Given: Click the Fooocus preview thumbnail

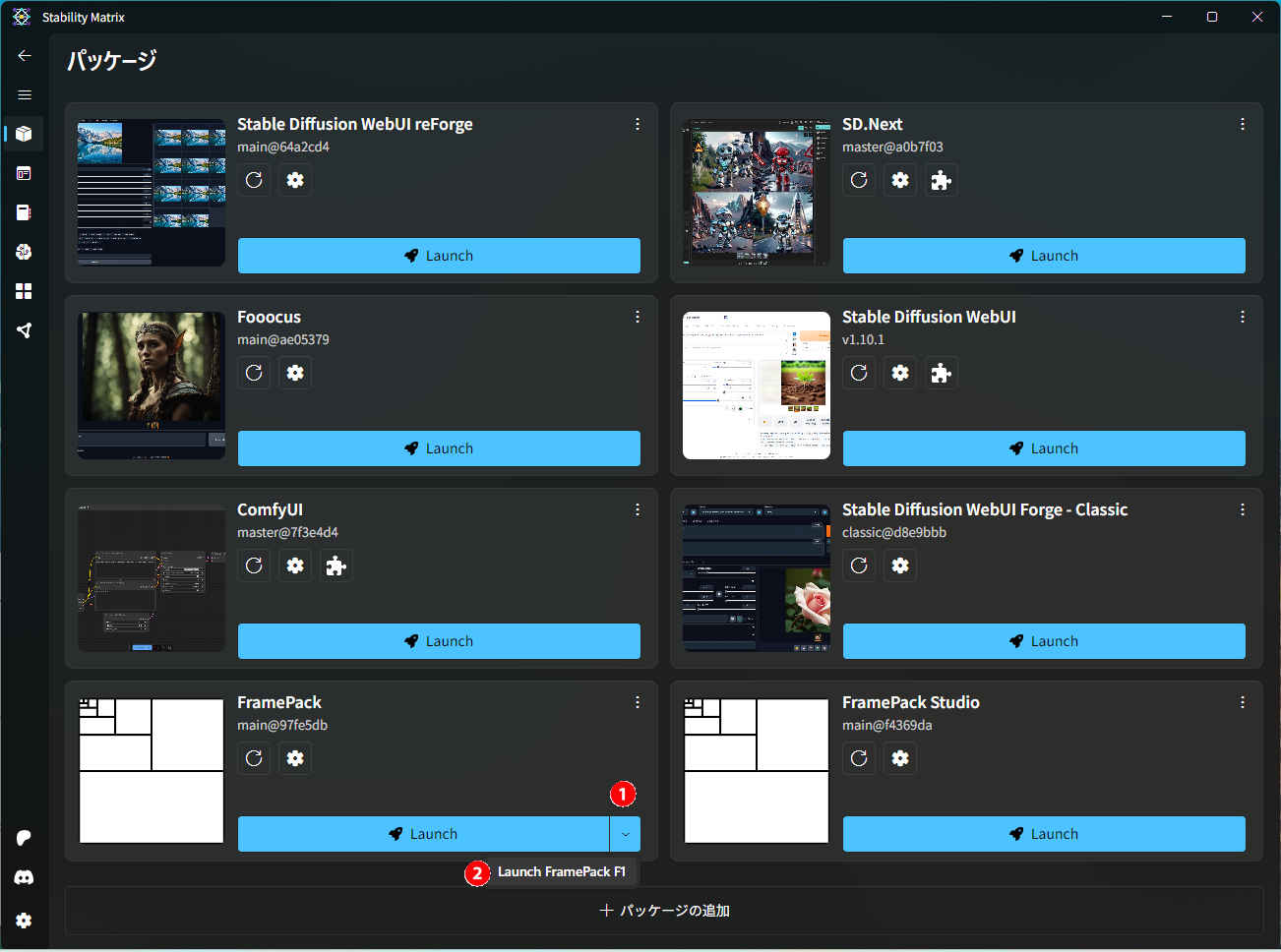Looking at the screenshot, I should click(x=152, y=385).
